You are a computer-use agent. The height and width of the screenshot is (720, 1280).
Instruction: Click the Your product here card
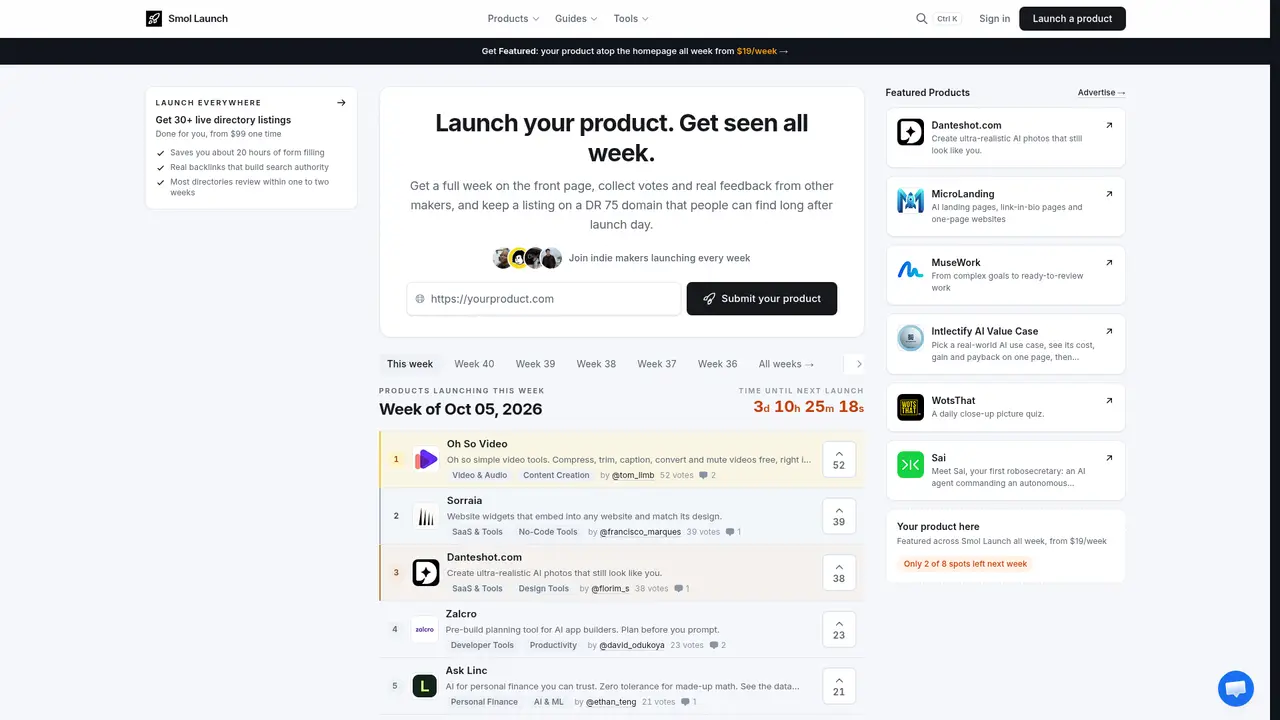[x=1005, y=546]
